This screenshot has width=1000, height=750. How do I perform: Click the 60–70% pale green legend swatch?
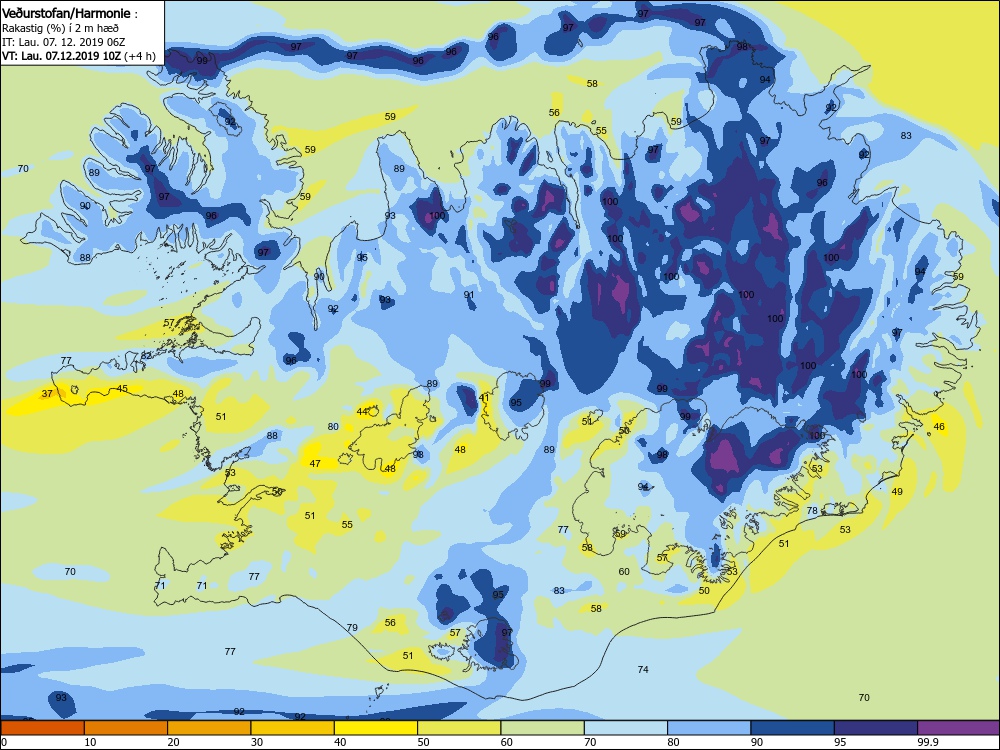tap(542, 728)
